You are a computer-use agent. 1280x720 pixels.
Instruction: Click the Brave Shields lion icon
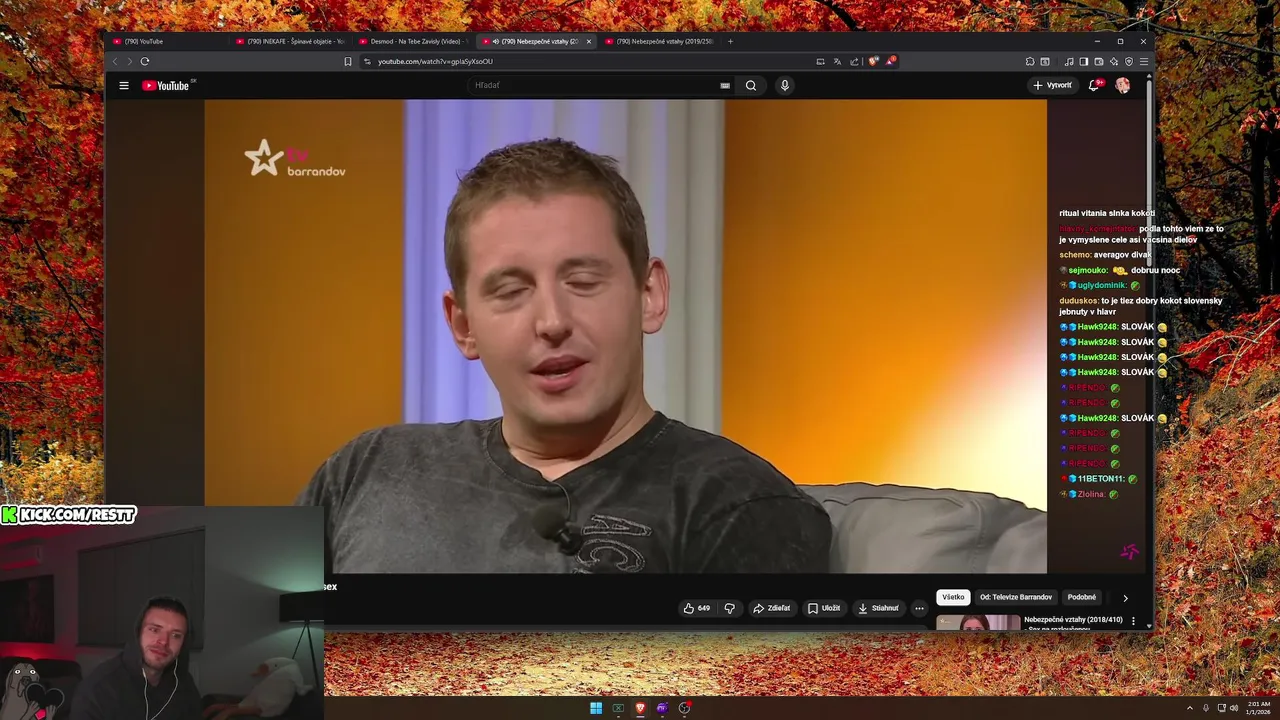tap(873, 61)
